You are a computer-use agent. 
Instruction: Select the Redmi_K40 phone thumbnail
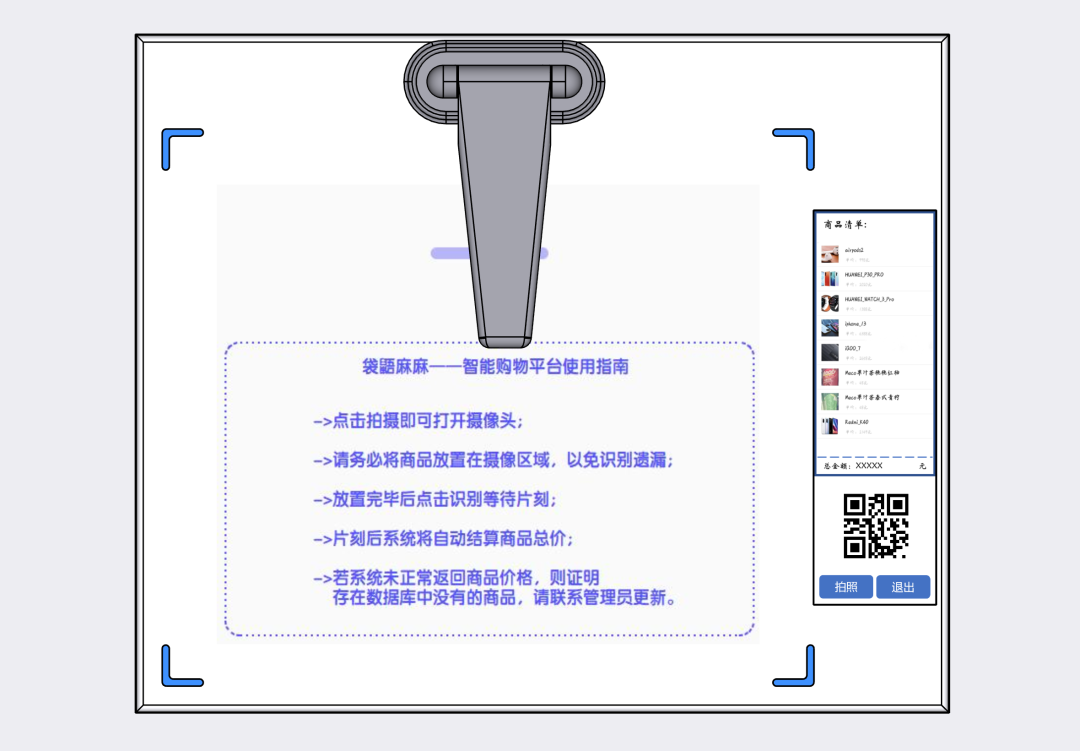tap(829, 426)
